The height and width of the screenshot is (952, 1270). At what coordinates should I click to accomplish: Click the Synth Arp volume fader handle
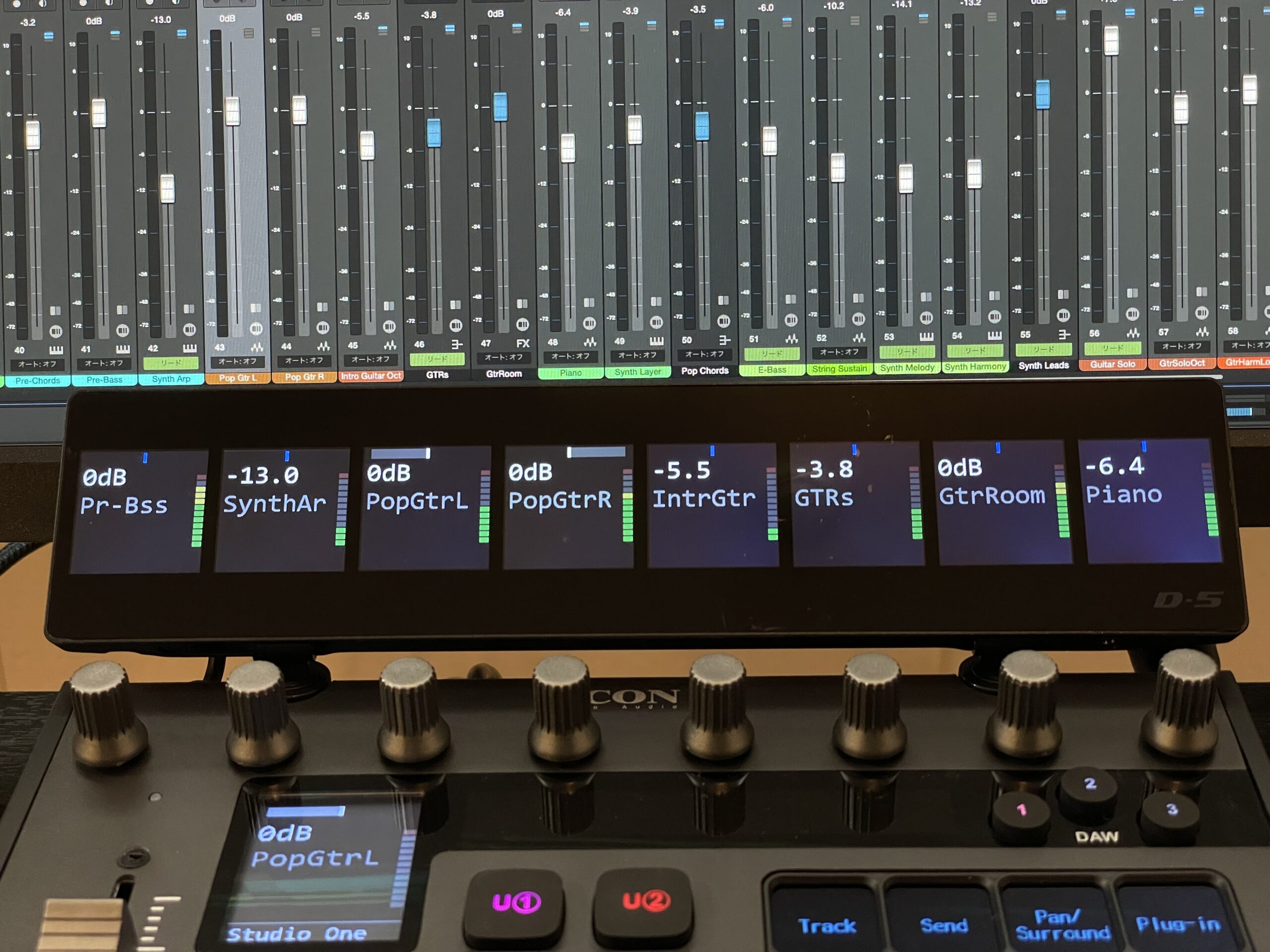pos(167,188)
